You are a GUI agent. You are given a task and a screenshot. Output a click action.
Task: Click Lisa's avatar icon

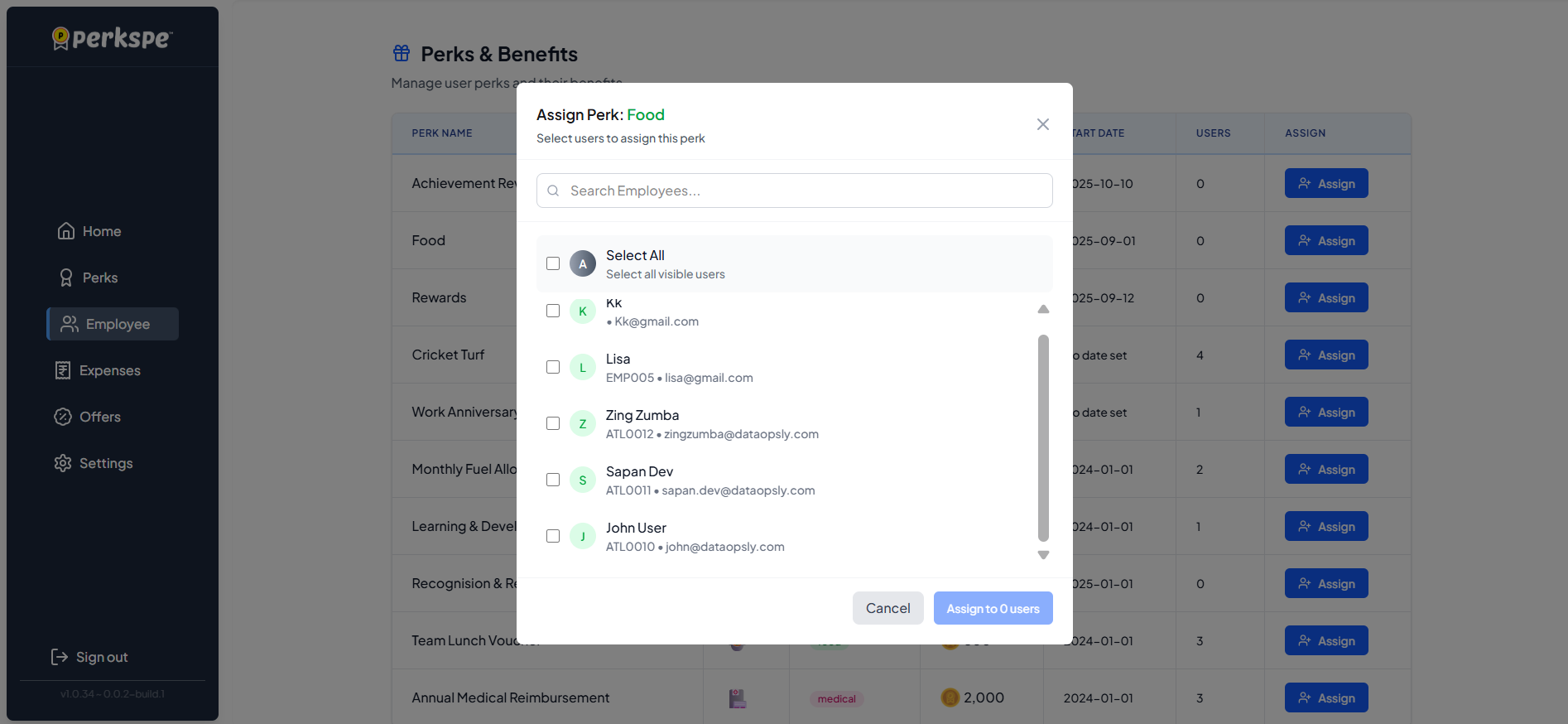point(583,367)
